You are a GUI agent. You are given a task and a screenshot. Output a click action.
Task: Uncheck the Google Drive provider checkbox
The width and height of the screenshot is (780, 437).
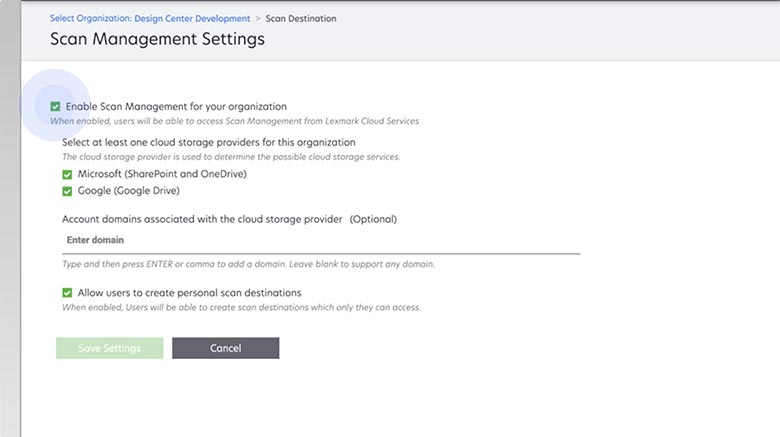(68, 190)
